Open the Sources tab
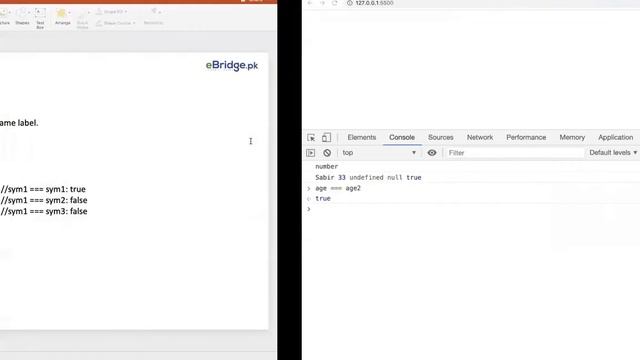640x360 pixels. tap(441, 138)
